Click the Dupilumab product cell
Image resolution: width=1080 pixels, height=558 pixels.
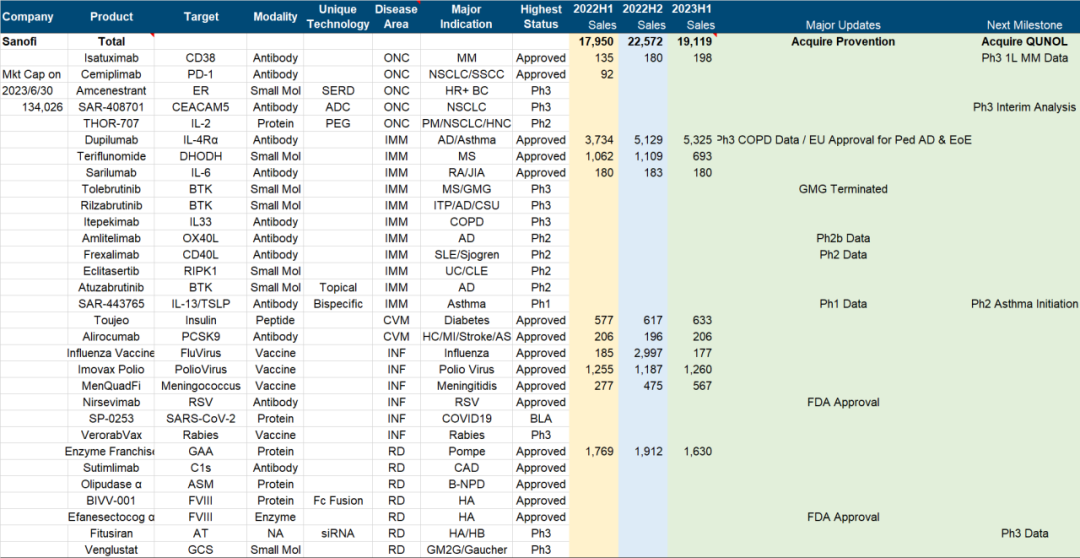point(111,140)
